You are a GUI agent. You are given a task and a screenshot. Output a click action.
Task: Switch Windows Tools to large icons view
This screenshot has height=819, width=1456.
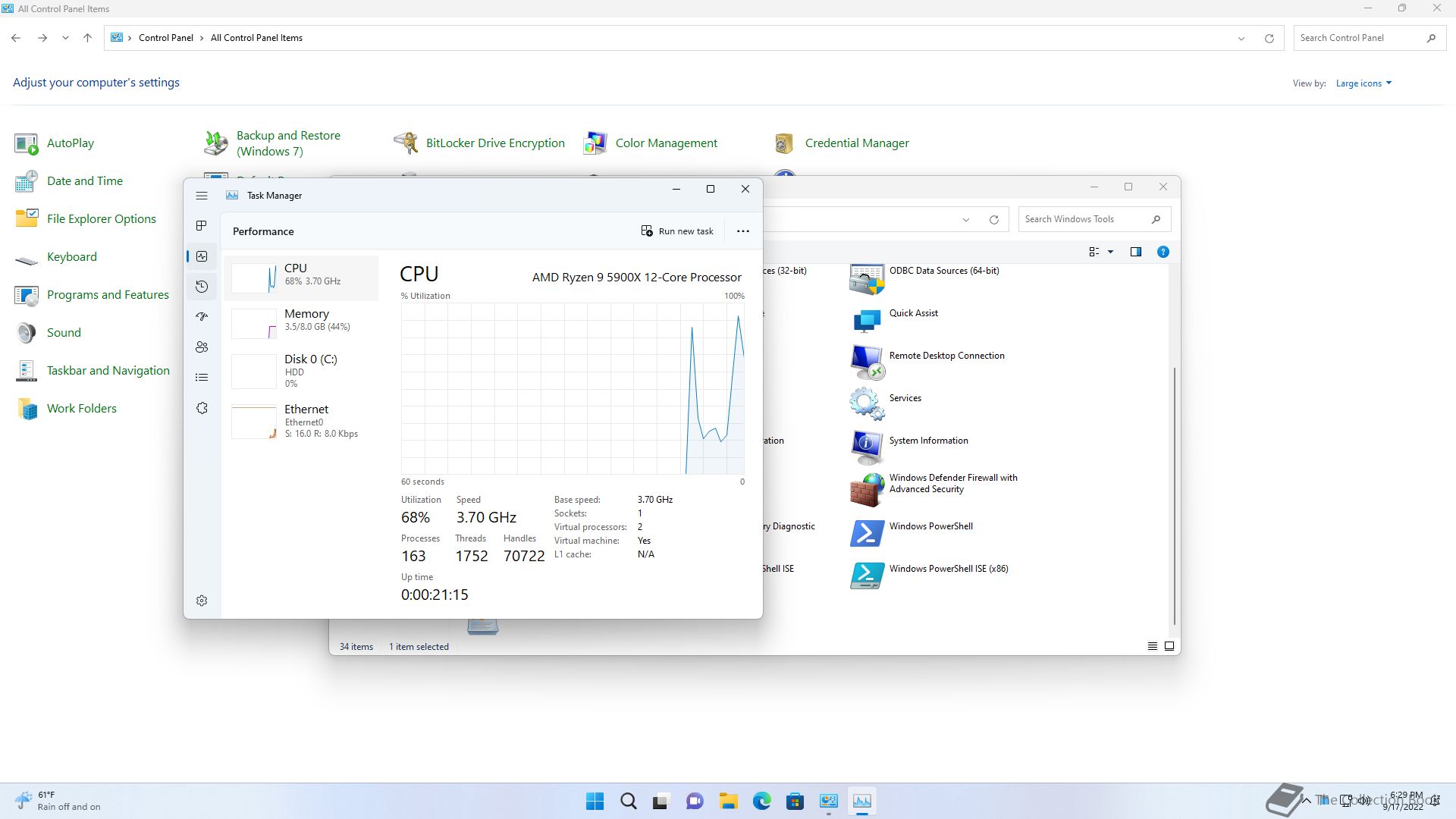point(1169,647)
